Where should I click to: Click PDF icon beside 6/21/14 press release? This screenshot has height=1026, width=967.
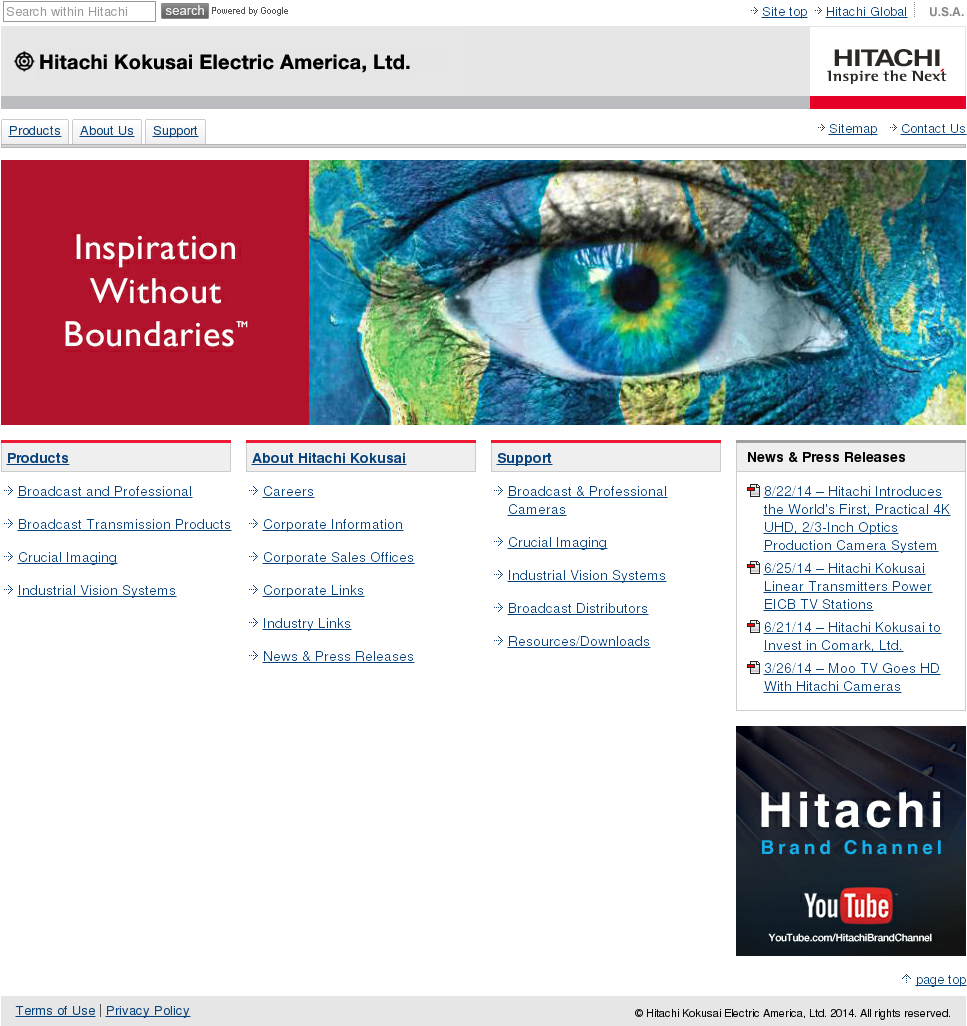(754, 627)
